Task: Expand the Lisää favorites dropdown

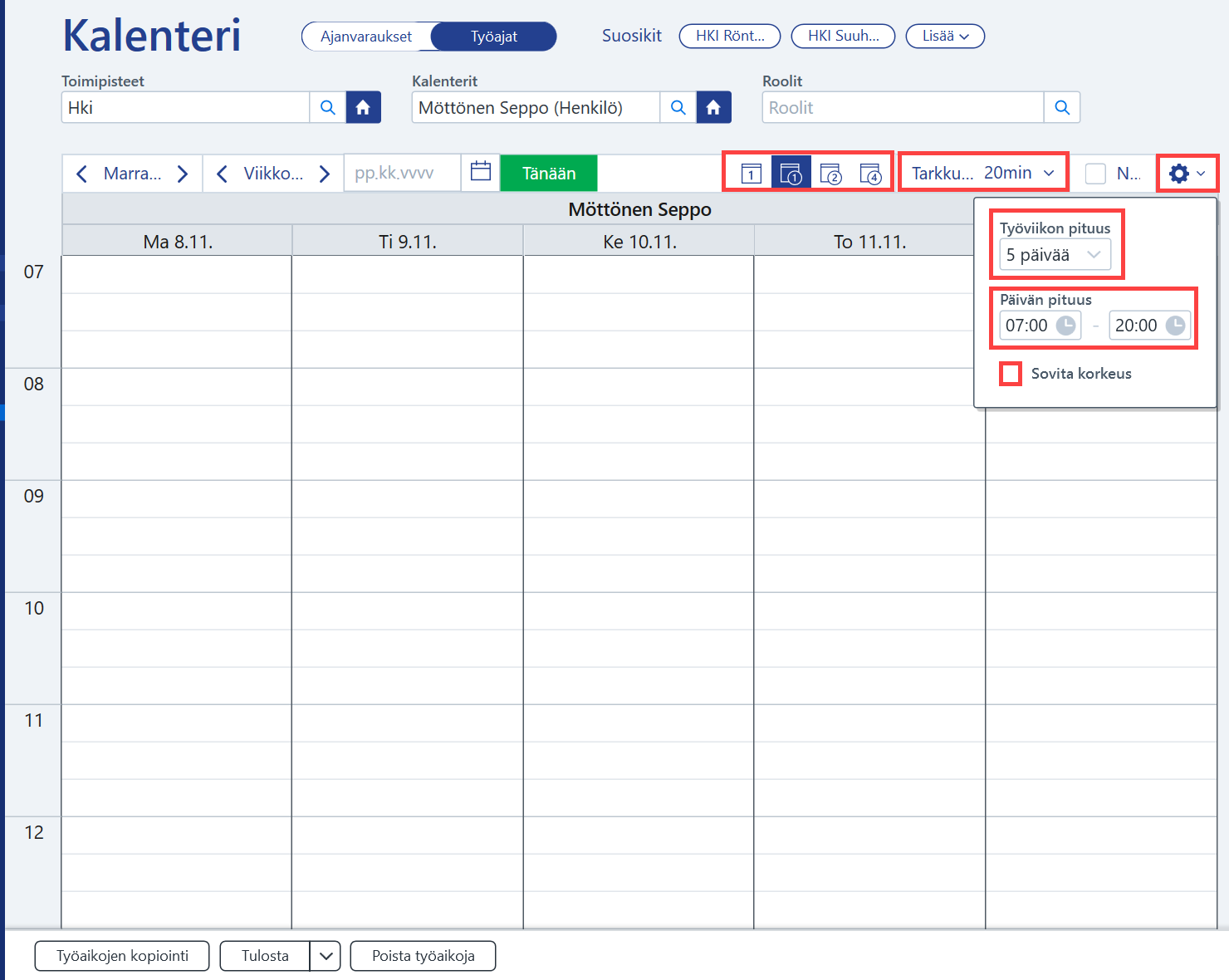Action: click(x=945, y=37)
